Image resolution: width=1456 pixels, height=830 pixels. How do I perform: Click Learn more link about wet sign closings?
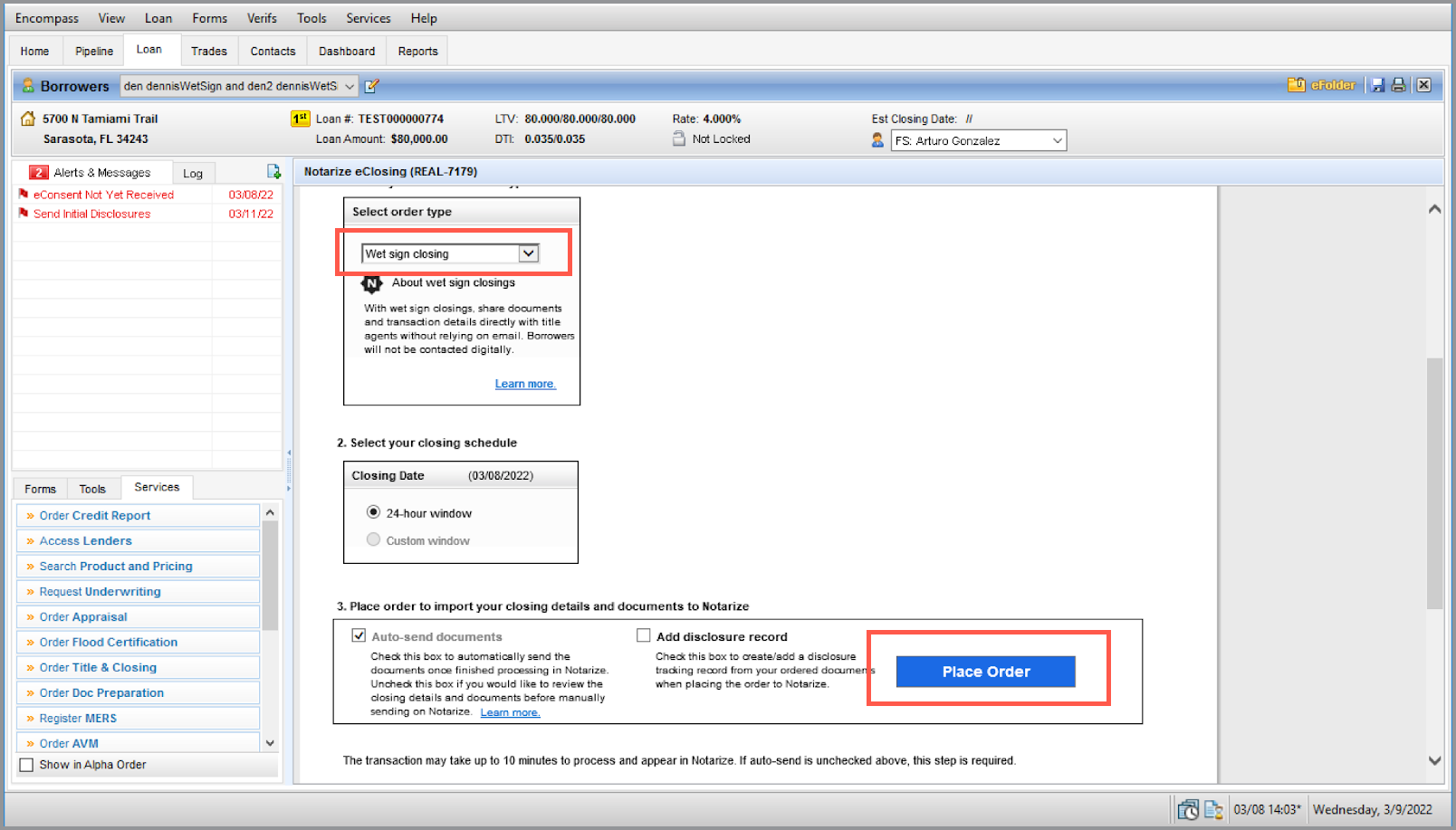pyautogui.click(x=525, y=384)
